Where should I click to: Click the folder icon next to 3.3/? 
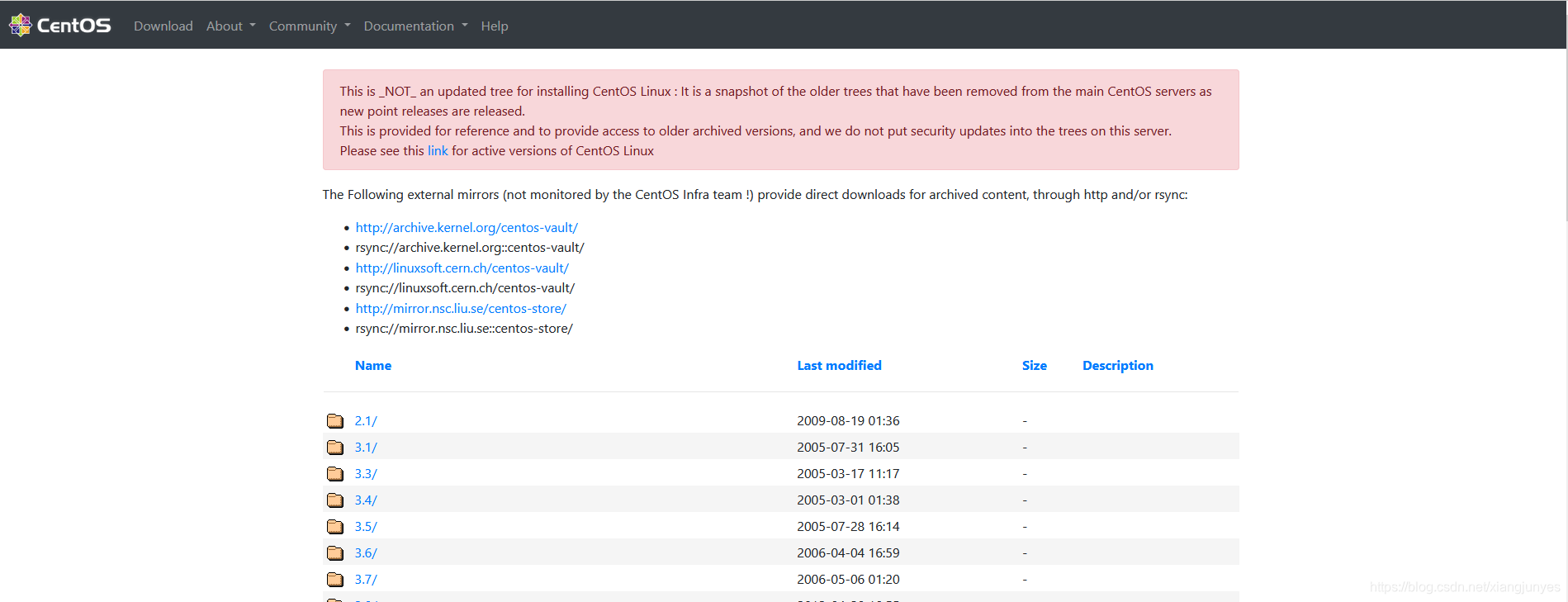click(335, 474)
